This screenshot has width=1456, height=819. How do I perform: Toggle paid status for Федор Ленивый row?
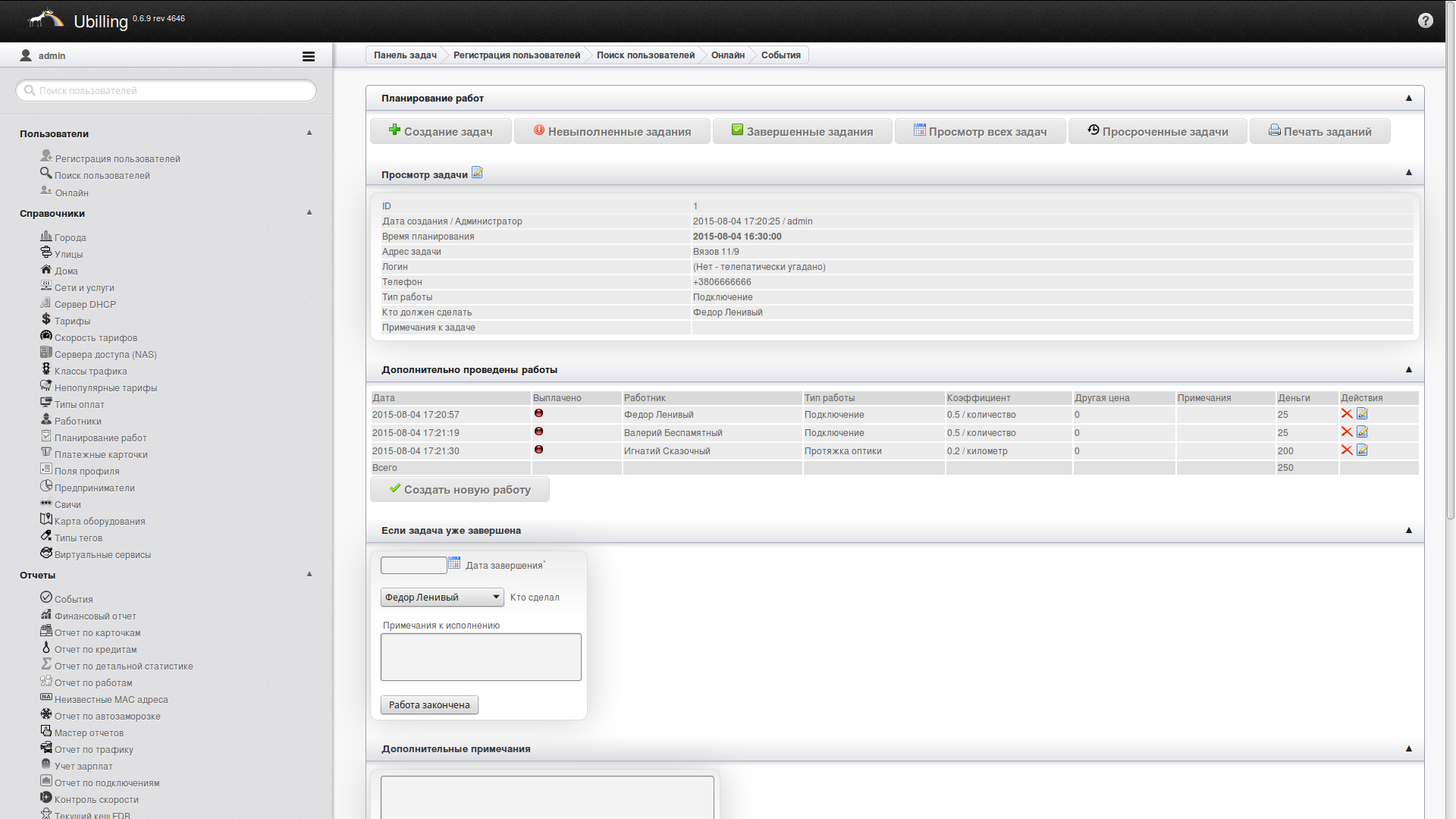tap(538, 413)
